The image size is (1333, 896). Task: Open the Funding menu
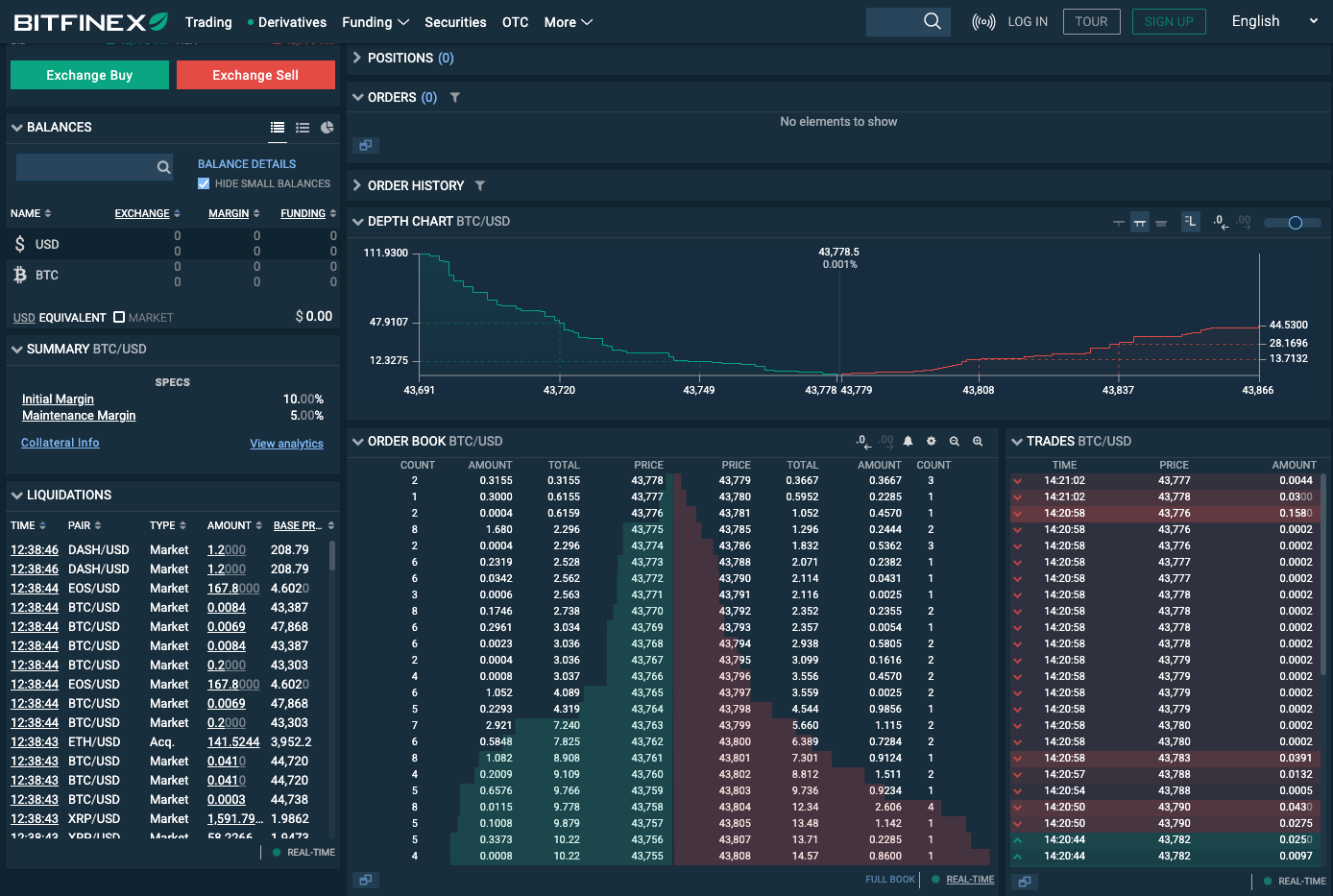pyautogui.click(x=376, y=22)
